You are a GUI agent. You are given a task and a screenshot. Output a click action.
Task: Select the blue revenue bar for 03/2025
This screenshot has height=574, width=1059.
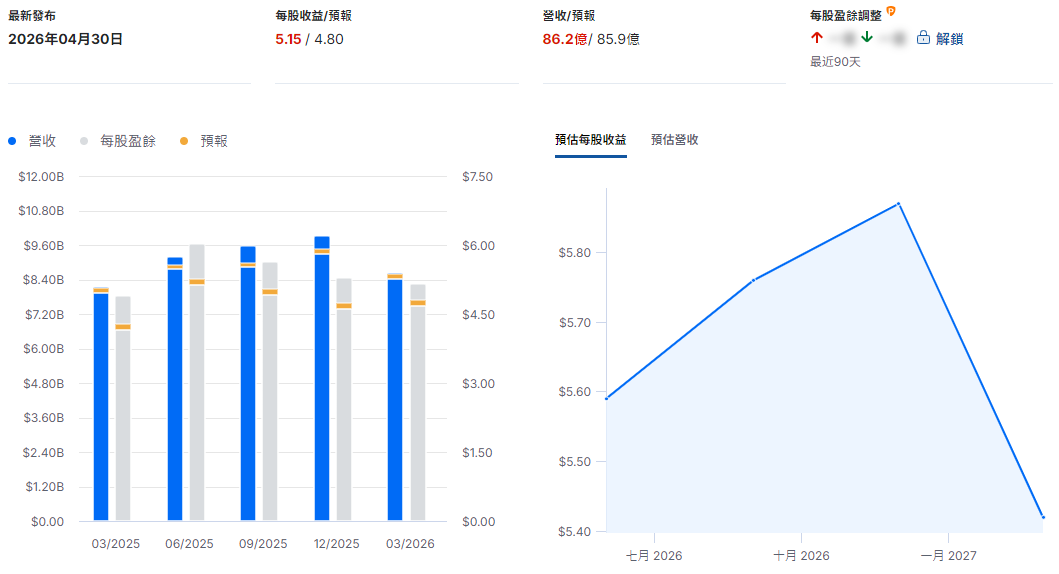101,404
